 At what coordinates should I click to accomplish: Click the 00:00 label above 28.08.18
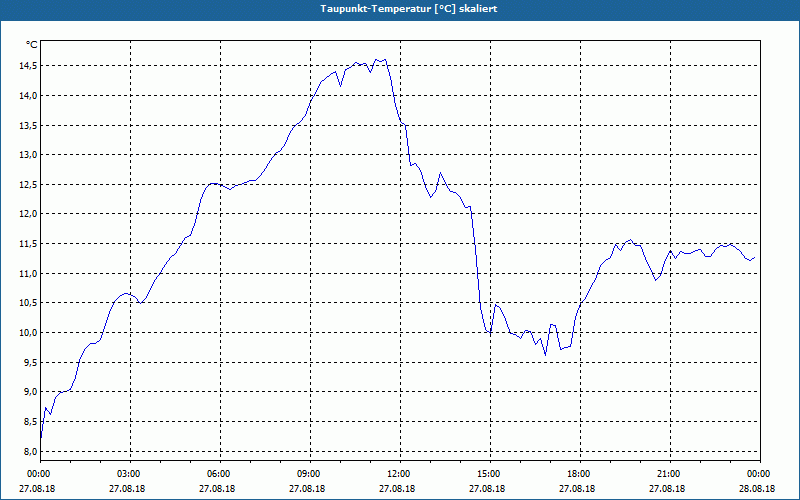coord(760,474)
